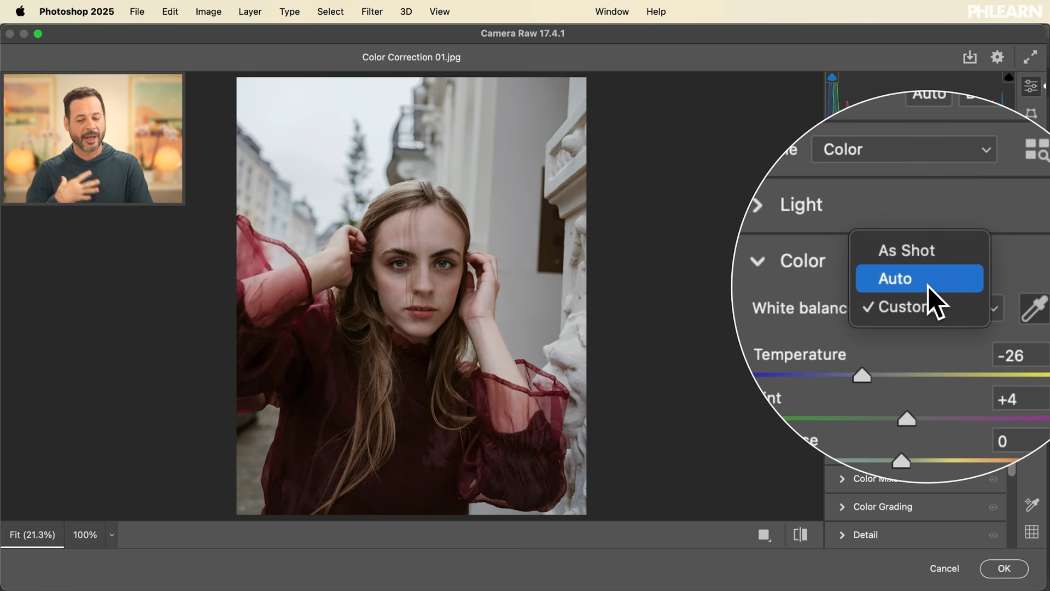Click the presenter webcam thumbnail
Image resolution: width=1050 pixels, height=591 pixels.
(x=93, y=139)
